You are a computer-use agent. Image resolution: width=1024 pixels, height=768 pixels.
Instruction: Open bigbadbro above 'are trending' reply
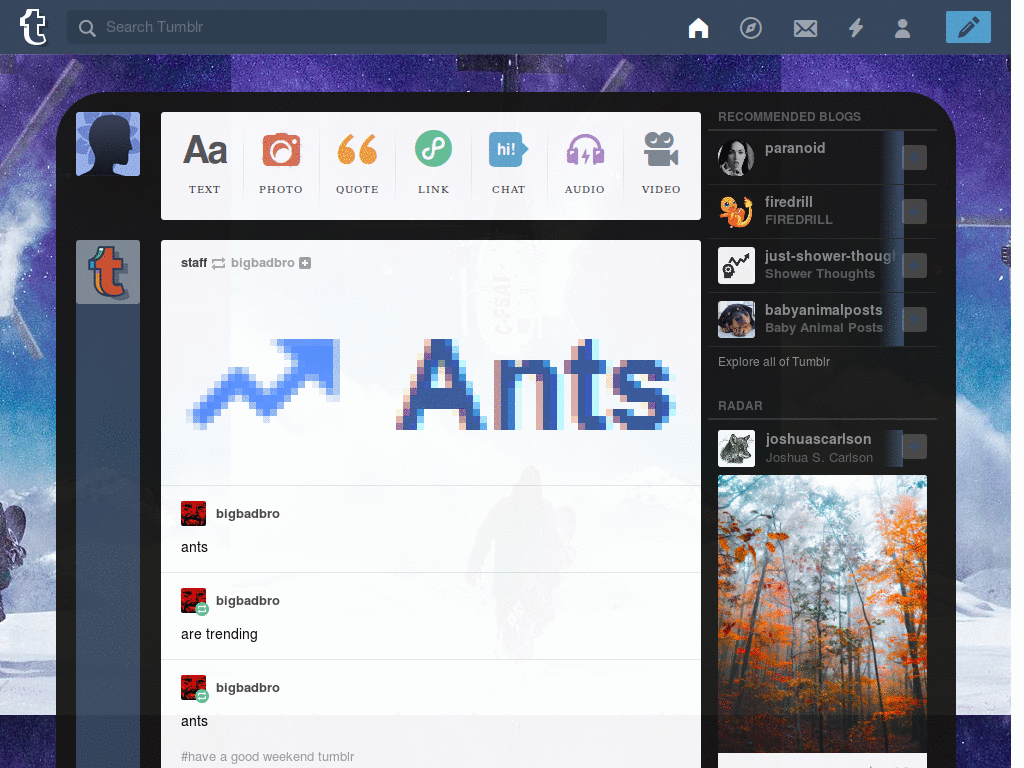coord(248,600)
